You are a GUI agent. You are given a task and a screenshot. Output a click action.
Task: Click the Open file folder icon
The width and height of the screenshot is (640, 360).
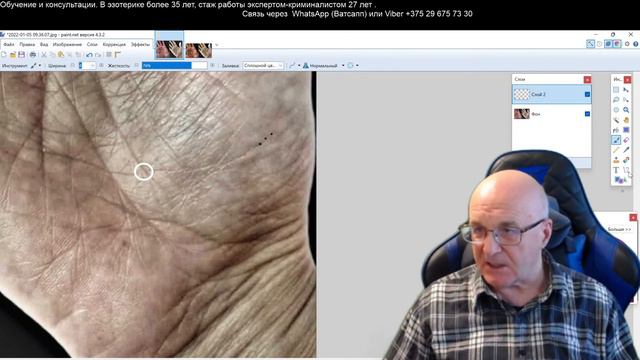(x=13, y=54)
